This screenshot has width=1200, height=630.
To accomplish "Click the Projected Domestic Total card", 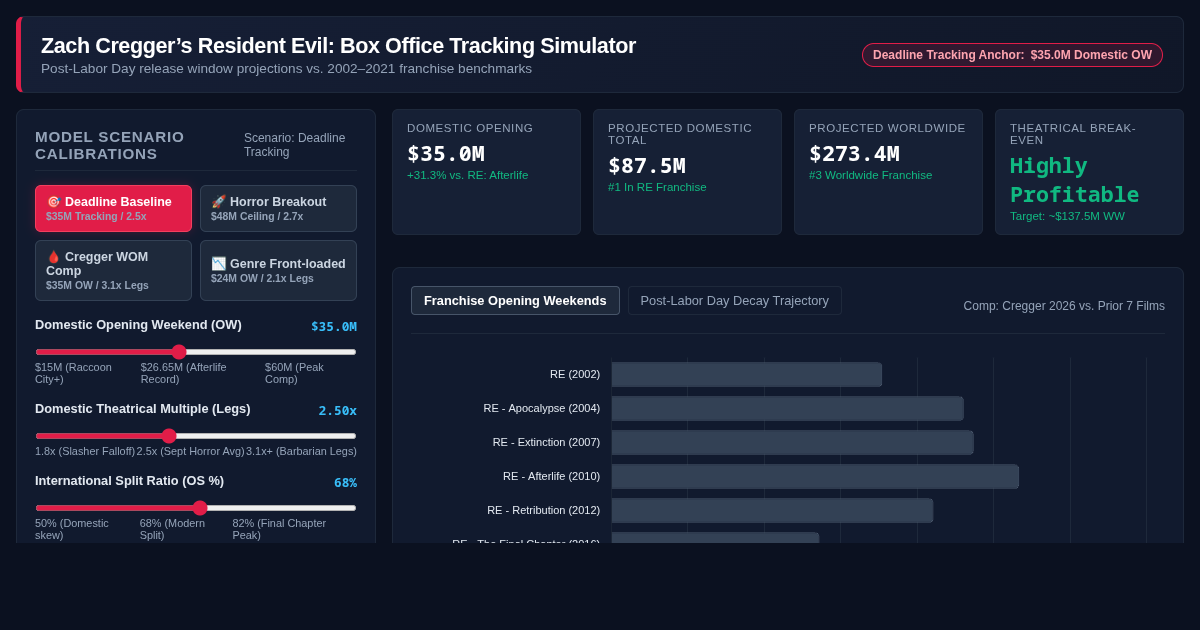I will click(x=687, y=172).
